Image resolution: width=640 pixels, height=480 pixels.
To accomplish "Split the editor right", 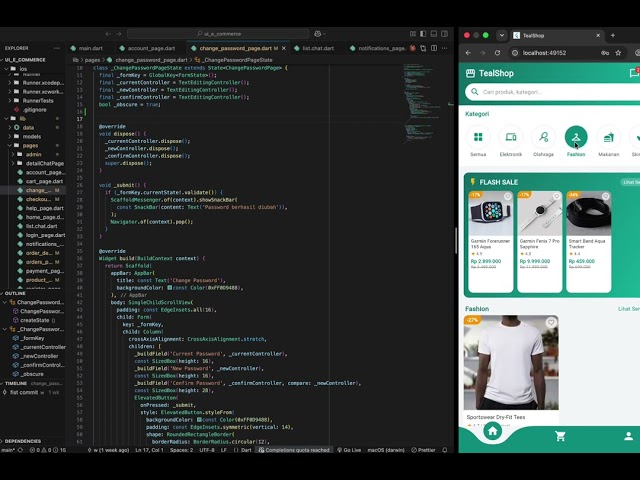I will coord(434,48).
